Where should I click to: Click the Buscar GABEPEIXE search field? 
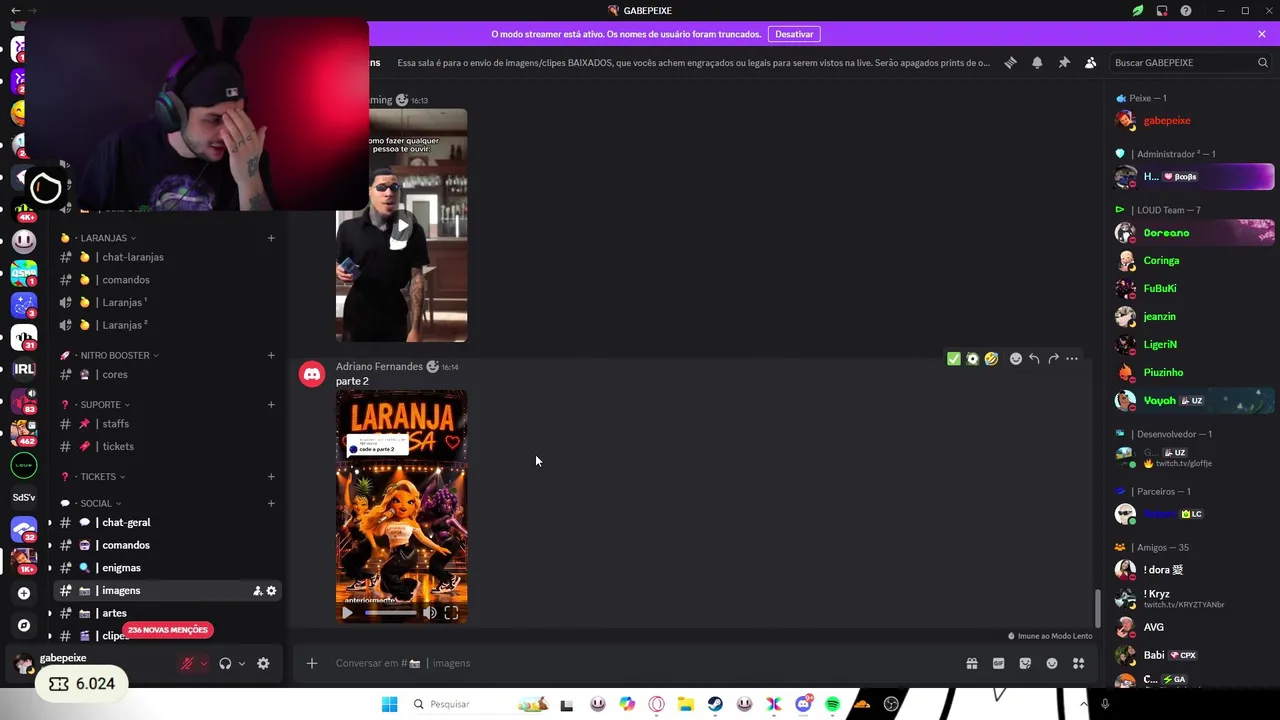coord(1190,62)
